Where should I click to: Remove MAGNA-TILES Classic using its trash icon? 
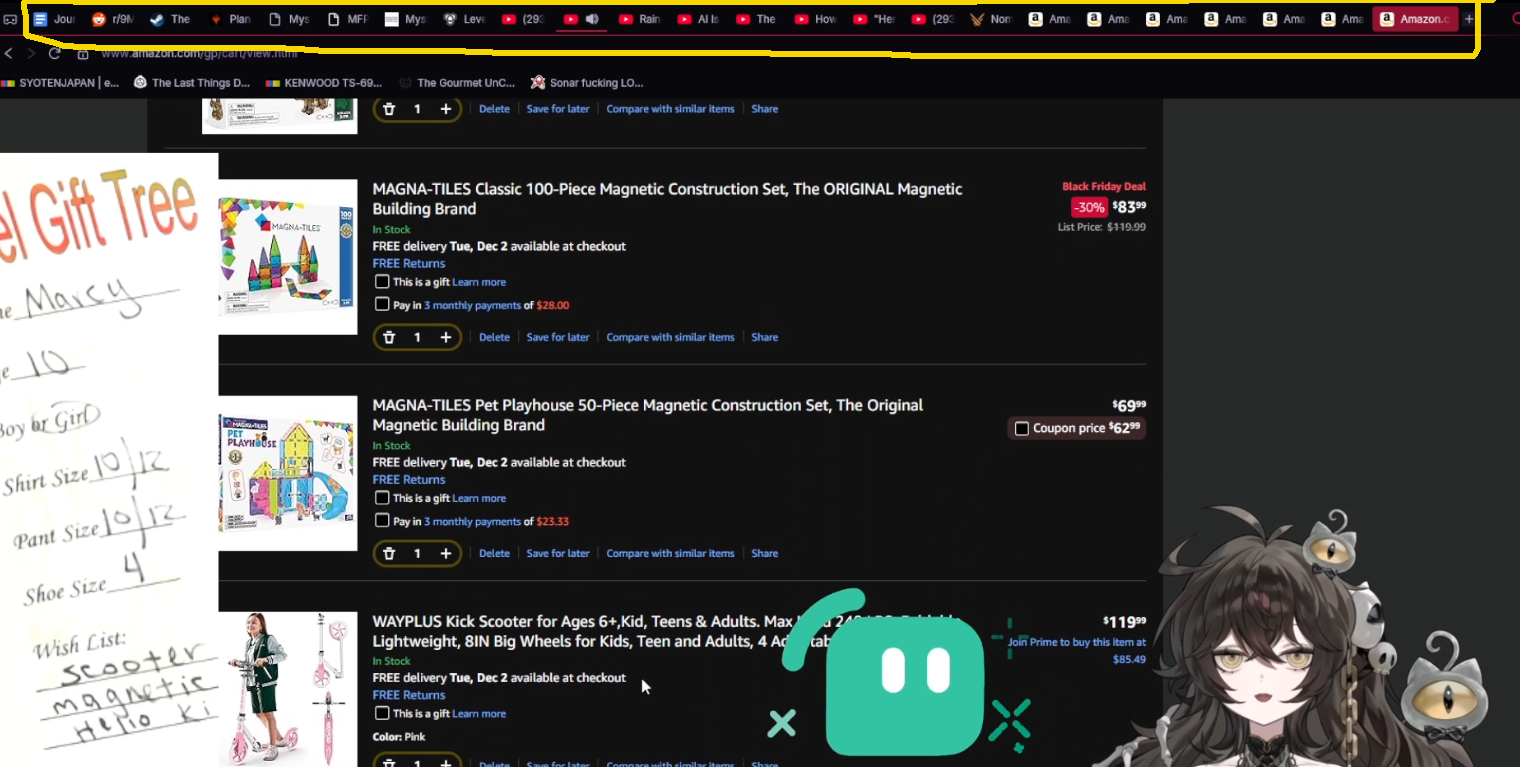[x=389, y=338]
